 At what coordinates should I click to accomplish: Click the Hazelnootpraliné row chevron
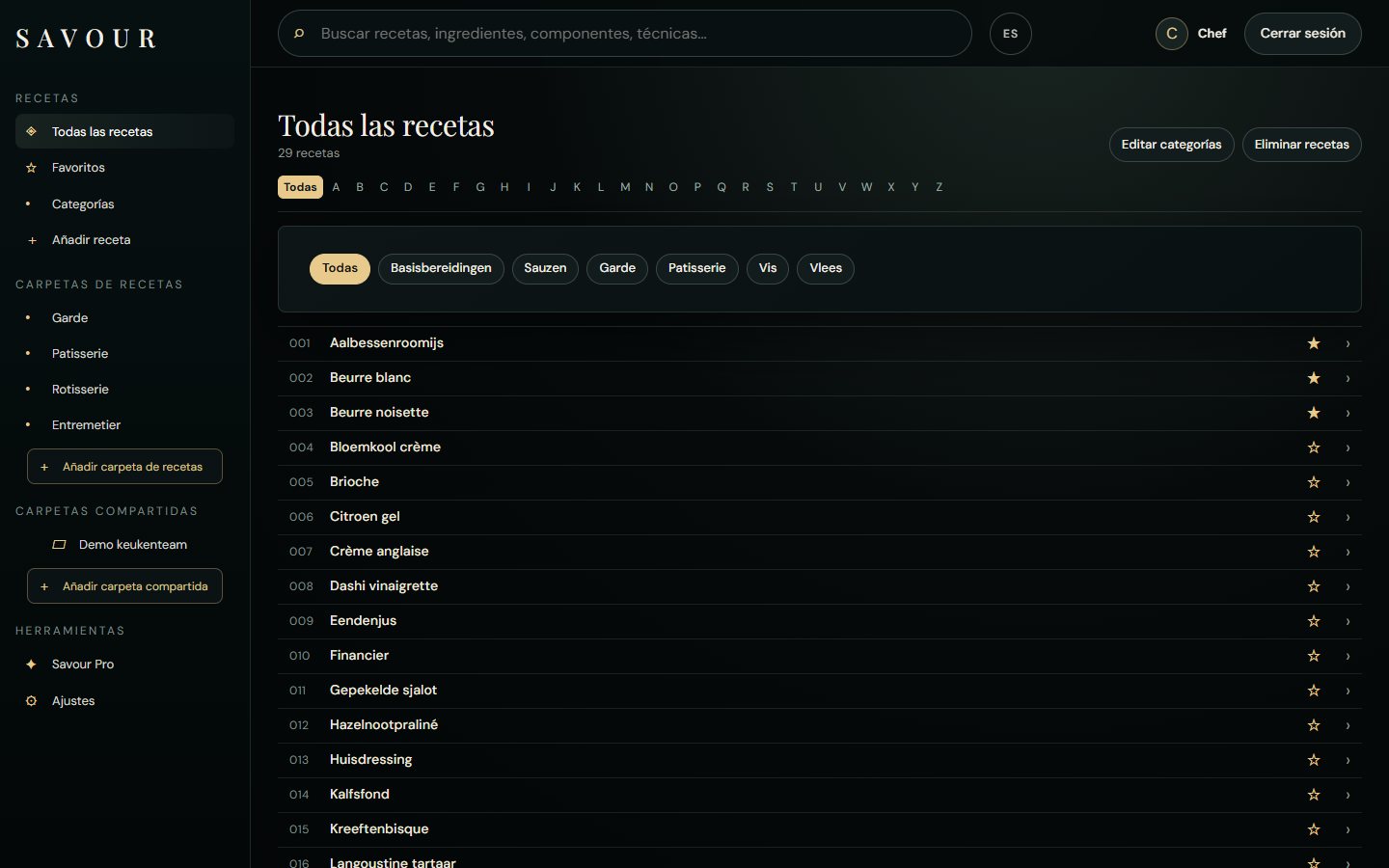pyautogui.click(x=1348, y=725)
